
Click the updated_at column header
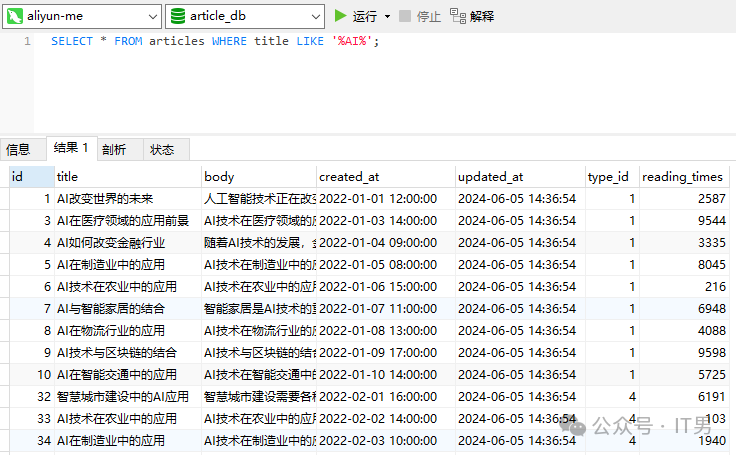point(520,177)
